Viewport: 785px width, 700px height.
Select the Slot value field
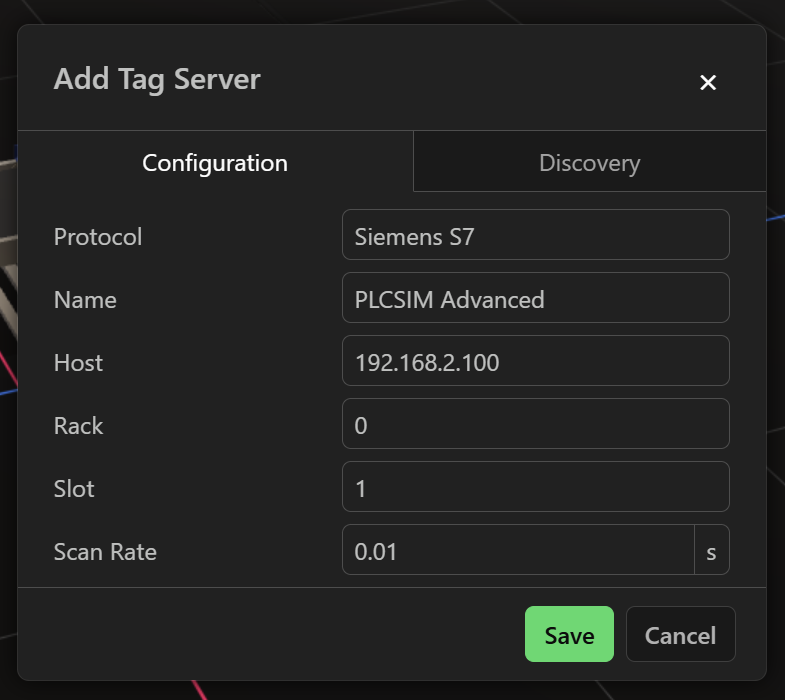[x=535, y=487]
